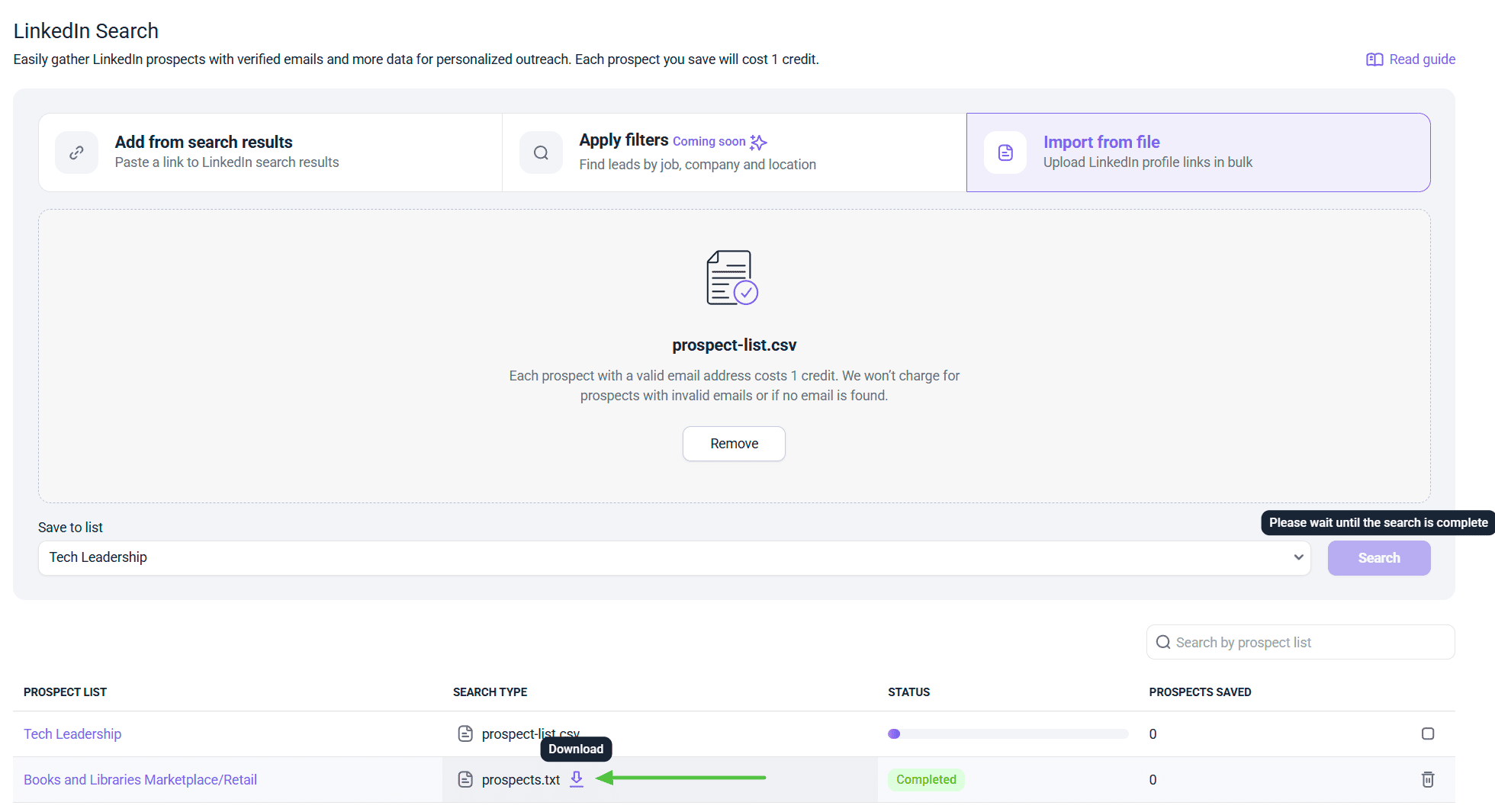Select the Import from file tab

click(1198, 152)
